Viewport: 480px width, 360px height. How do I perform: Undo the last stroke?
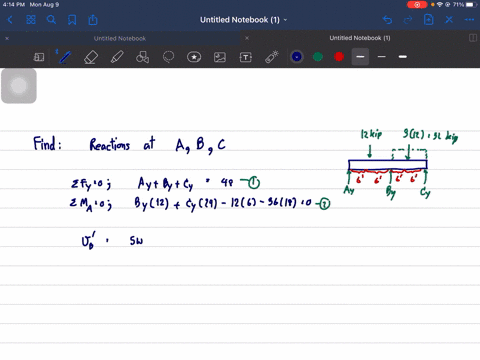pyautogui.click(x=387, y=20)
